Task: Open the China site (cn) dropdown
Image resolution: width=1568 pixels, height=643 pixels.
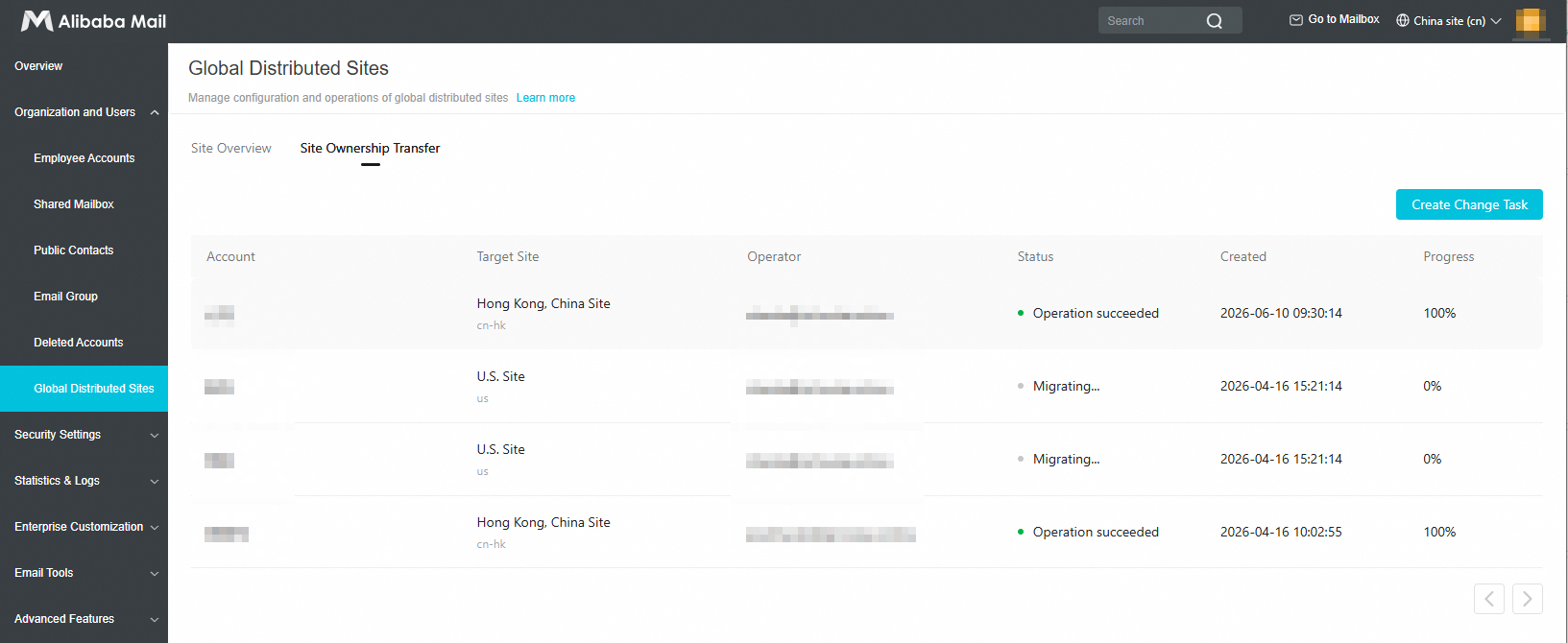Action: click(1449, 20)
